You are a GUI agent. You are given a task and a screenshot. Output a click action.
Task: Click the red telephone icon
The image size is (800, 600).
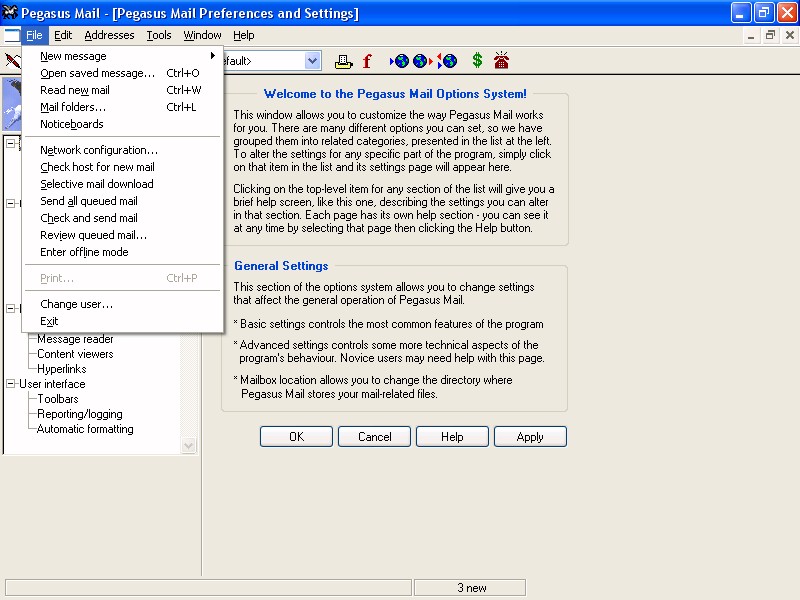click(x=501, y=60)
